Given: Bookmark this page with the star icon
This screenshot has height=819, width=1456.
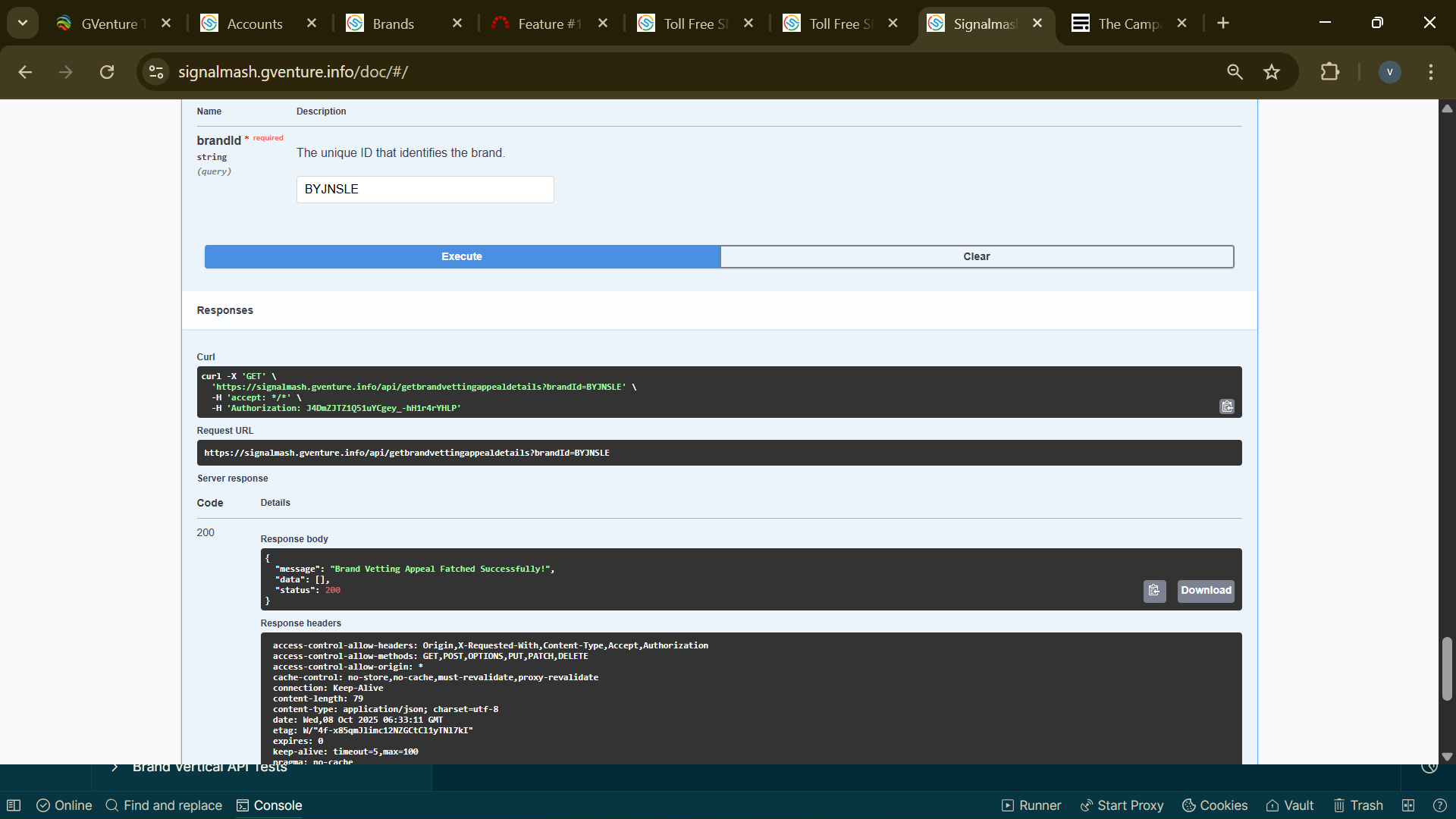Looking at the screenshot, I should pyautogui.click(x=1272, y=72).
